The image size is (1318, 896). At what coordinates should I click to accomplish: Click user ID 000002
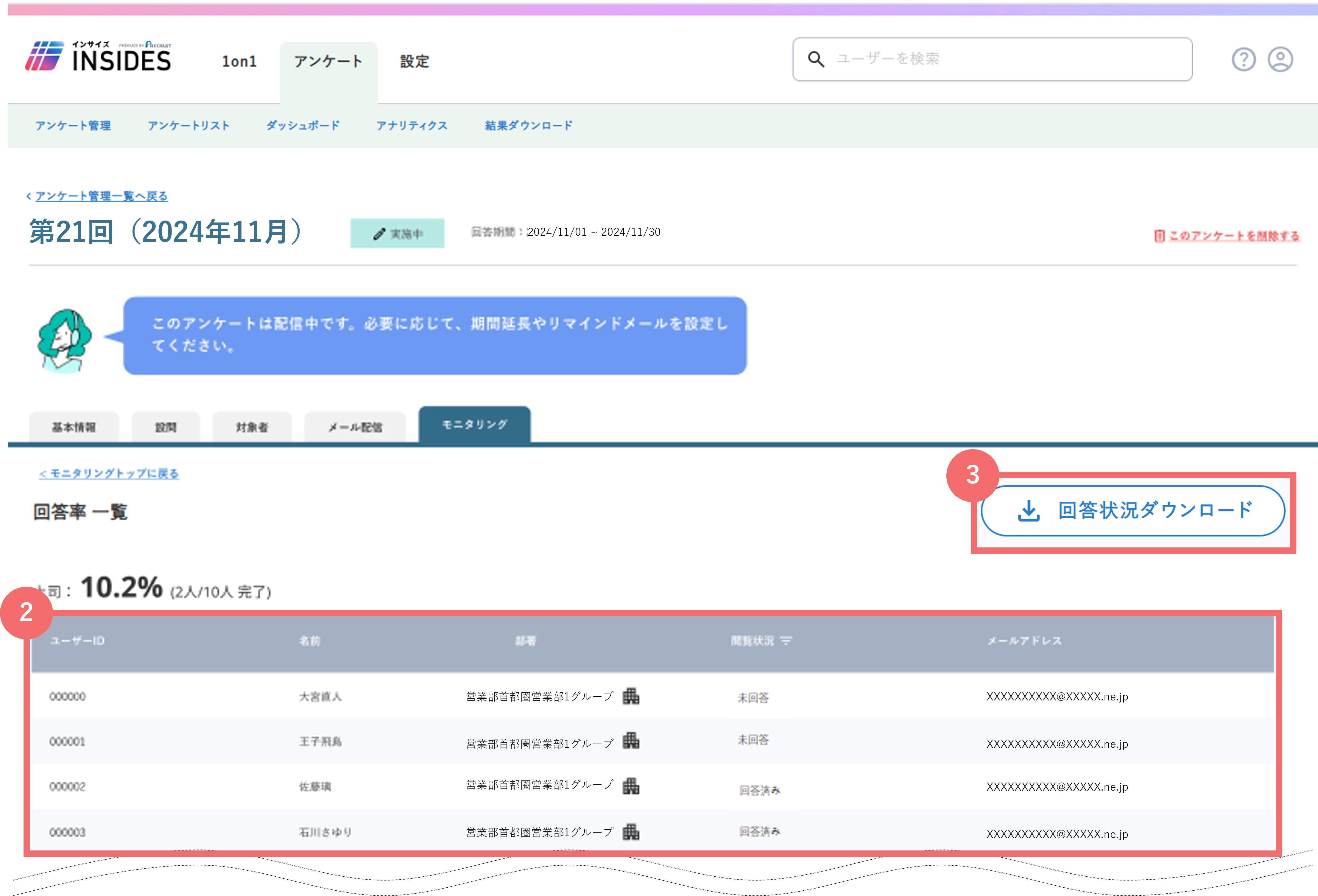coord(68,786)
